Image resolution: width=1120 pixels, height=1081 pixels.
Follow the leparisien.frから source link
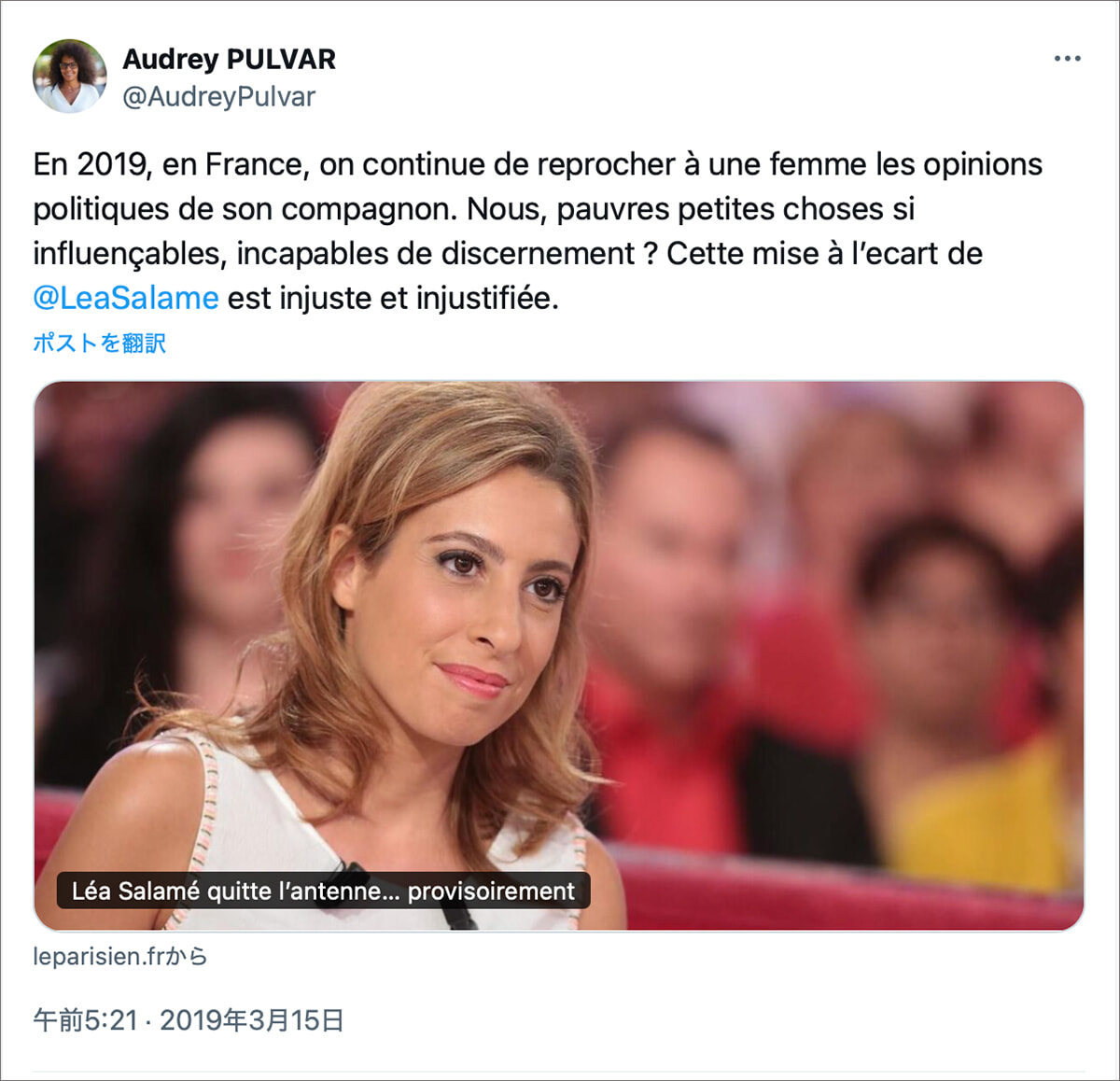click(120, 956)
